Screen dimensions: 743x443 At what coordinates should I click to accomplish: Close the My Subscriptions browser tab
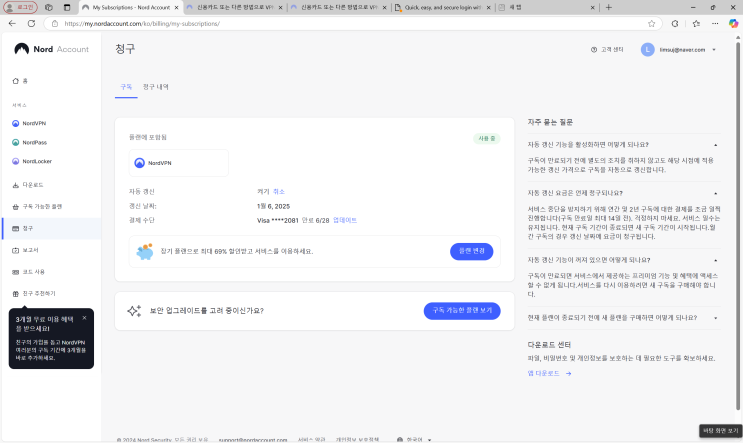[176, 8]
